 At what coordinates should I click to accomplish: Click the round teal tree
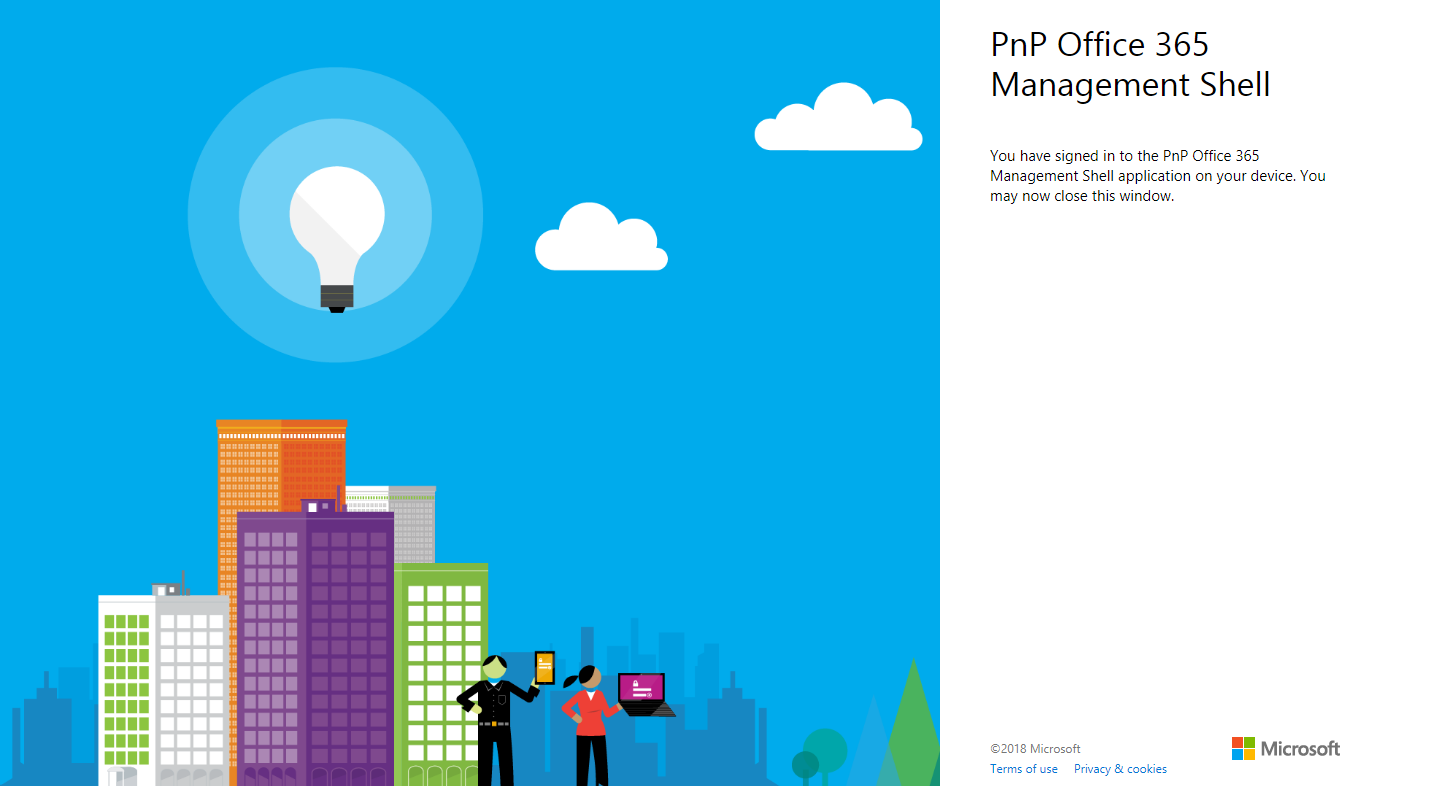pos(825,748)
